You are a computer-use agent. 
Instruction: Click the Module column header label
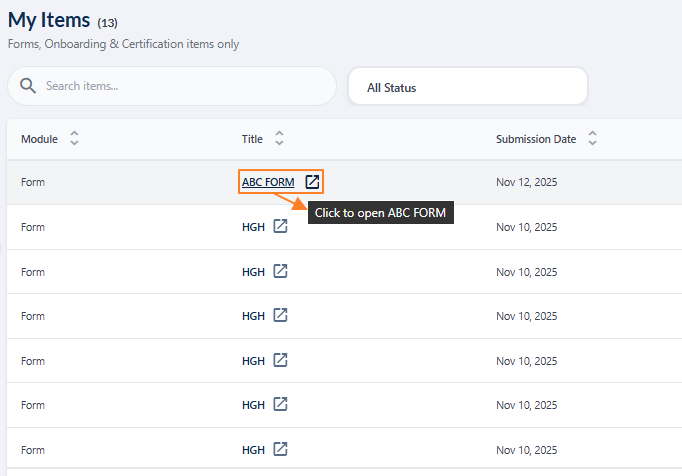click(39, 139)
